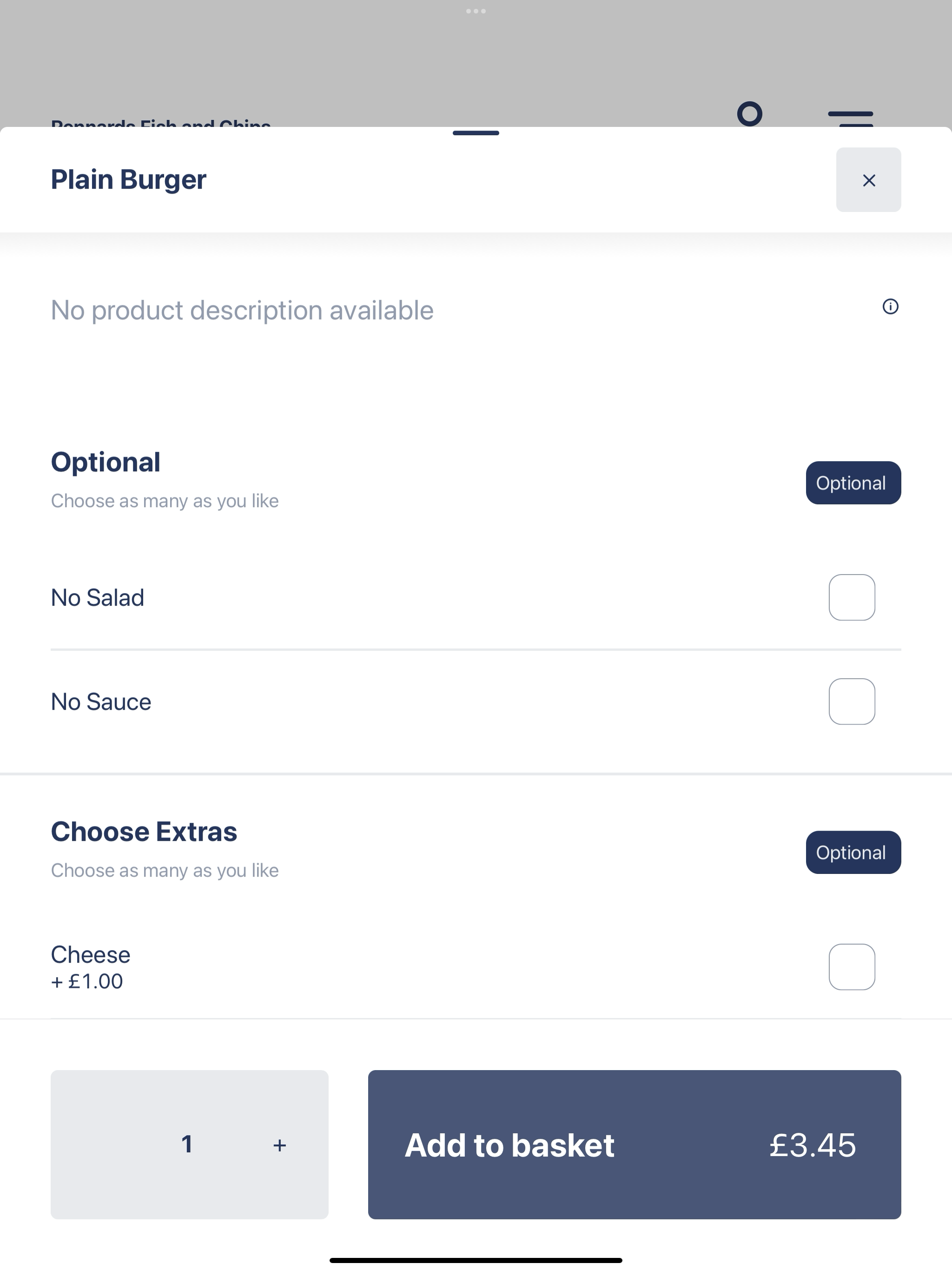Tick the No Sauce checkbox

(852, 701)
